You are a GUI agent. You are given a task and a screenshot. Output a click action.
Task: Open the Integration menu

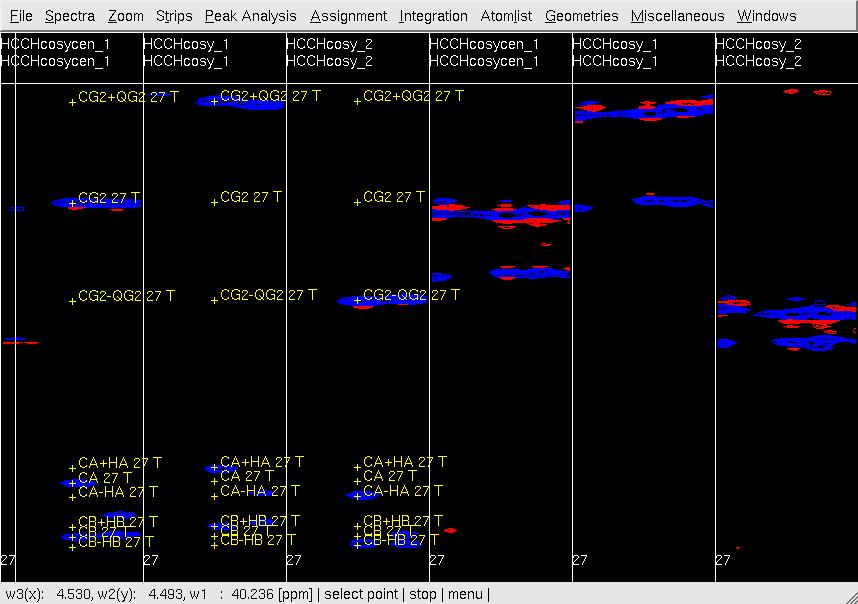pos(433,16)
